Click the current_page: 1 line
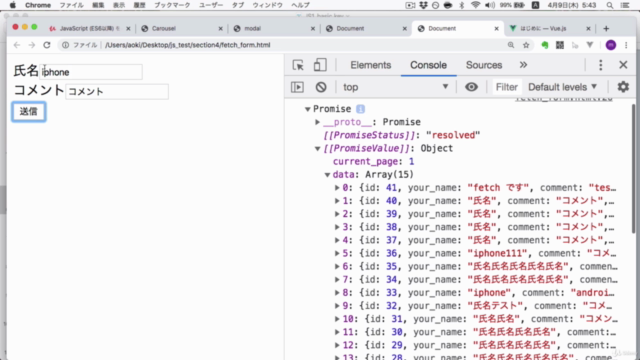Screen dimensions: 640x360 point(373,162)
